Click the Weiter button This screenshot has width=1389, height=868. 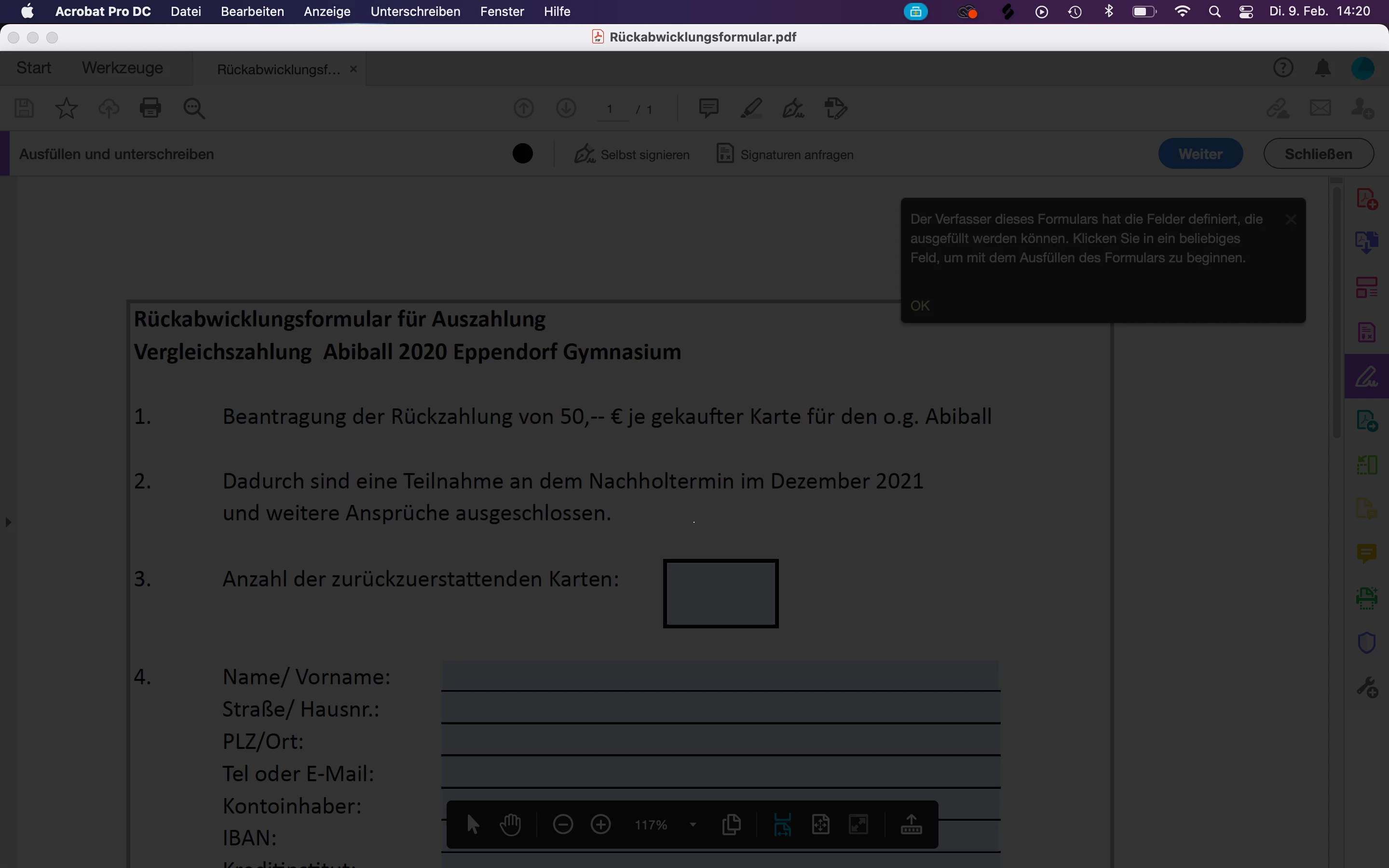1200,154
